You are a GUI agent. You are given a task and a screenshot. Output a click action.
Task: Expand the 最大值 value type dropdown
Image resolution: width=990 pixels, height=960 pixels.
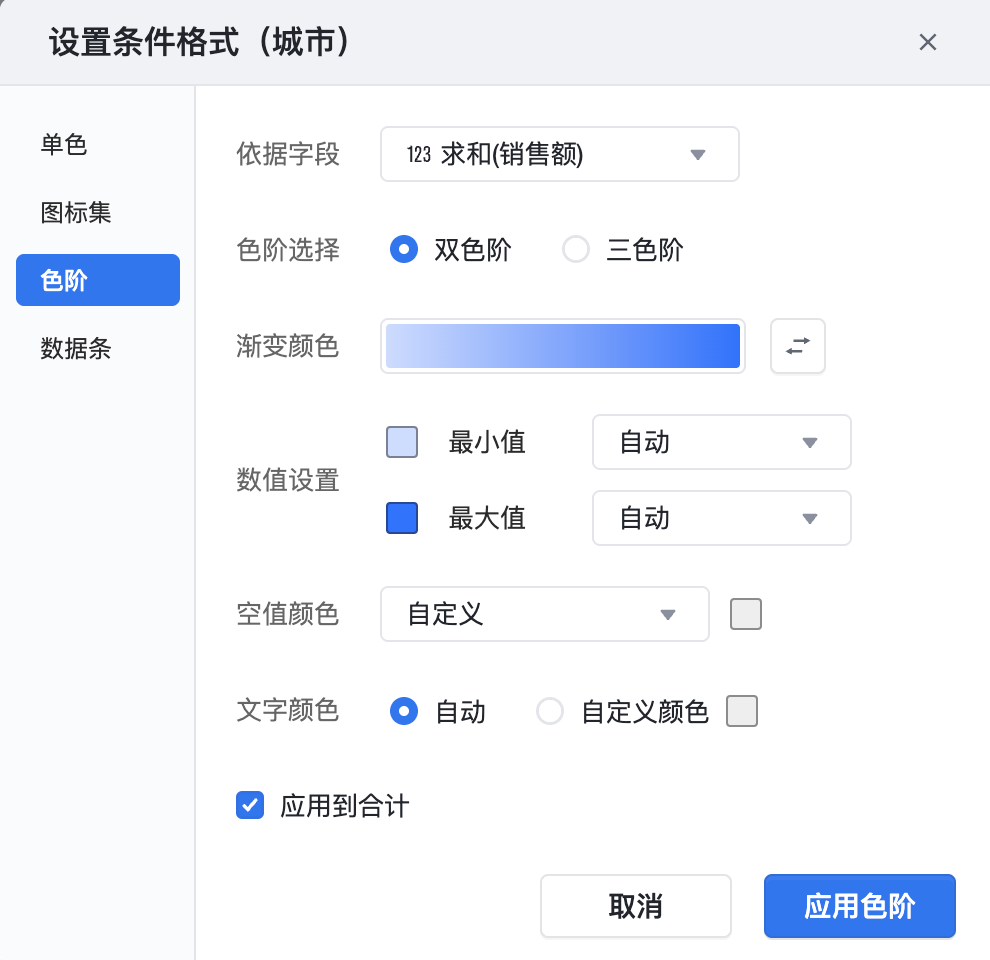pyautogui.click(x=721, y=518)
